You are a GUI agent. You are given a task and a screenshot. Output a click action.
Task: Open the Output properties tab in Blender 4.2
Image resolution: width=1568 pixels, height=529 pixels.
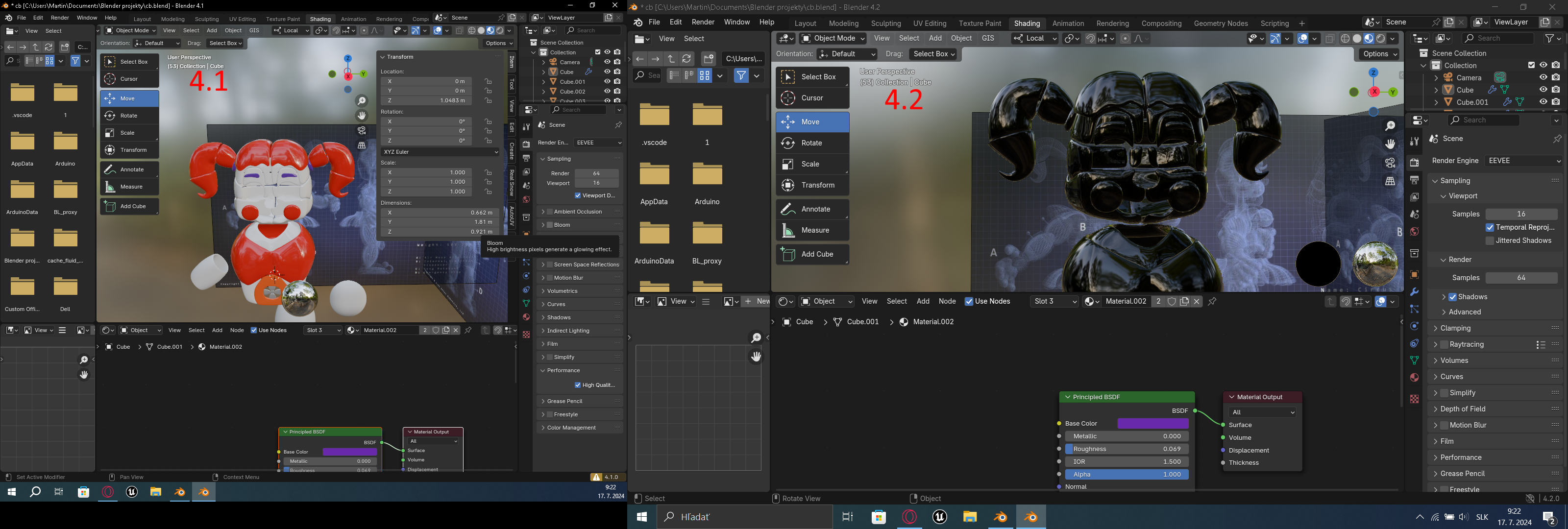[1414, 180]
